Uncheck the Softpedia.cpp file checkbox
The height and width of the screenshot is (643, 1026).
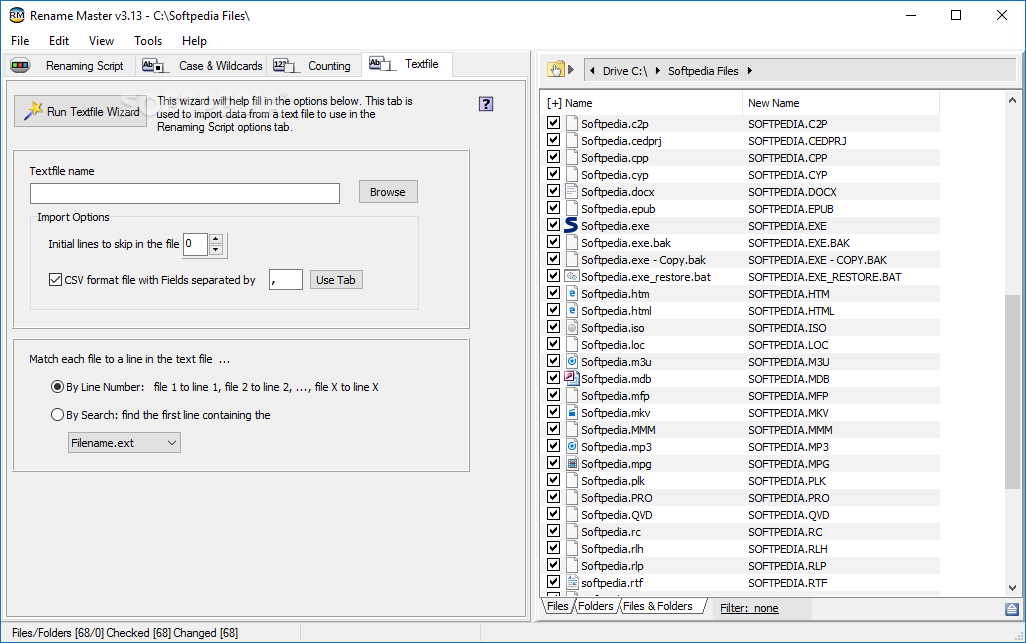[x=554, y=156]
